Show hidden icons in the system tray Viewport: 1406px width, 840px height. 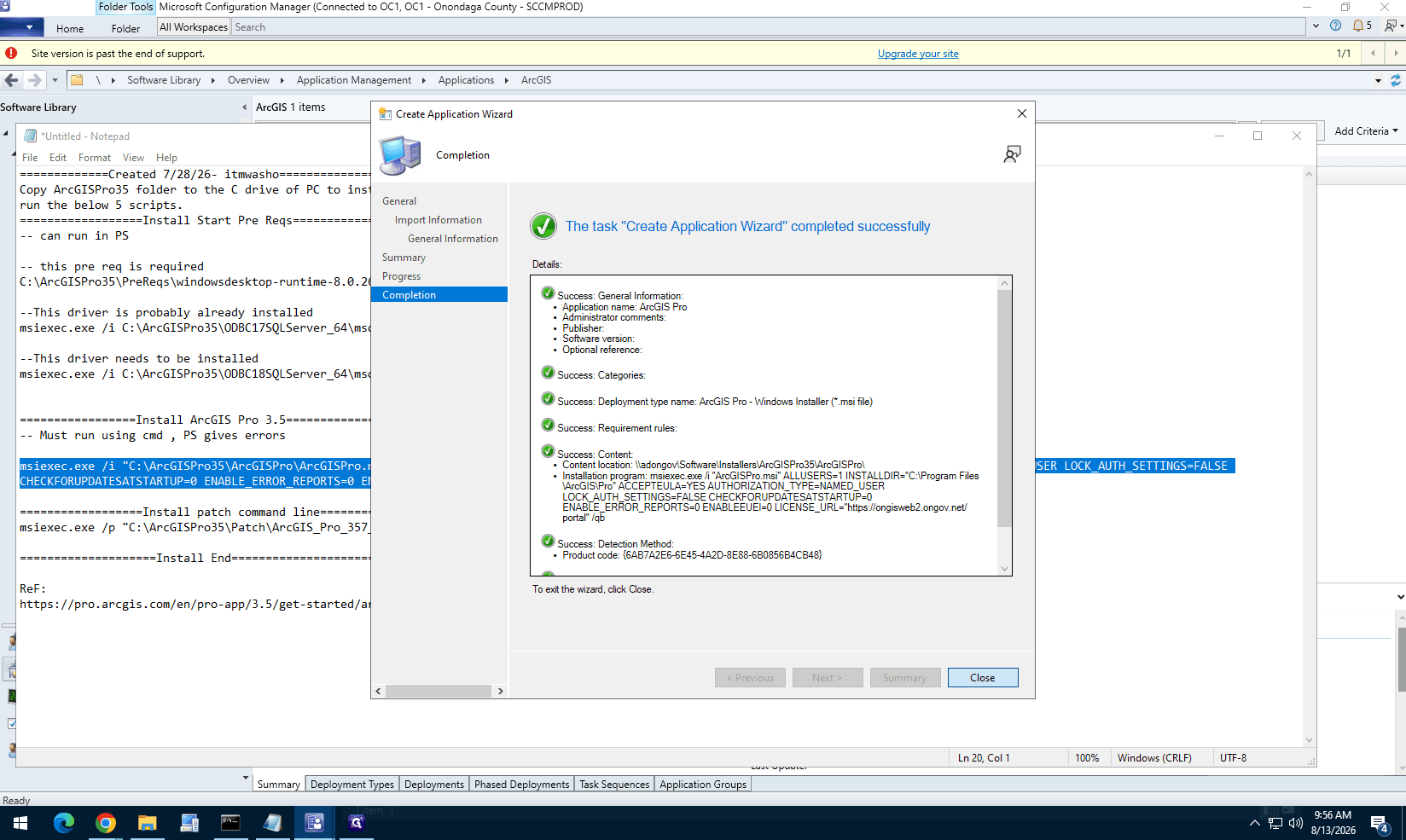click(x=1254, y=823)
